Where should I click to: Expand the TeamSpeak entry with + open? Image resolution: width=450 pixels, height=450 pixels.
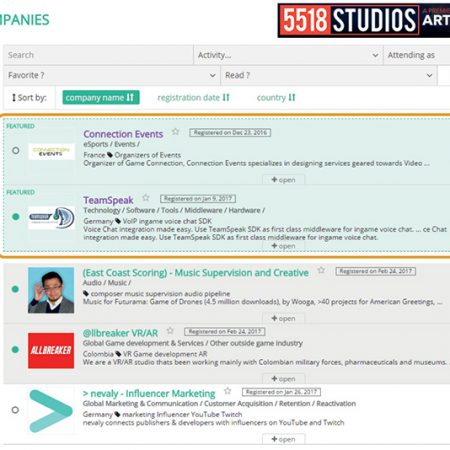tap(283, 246)
